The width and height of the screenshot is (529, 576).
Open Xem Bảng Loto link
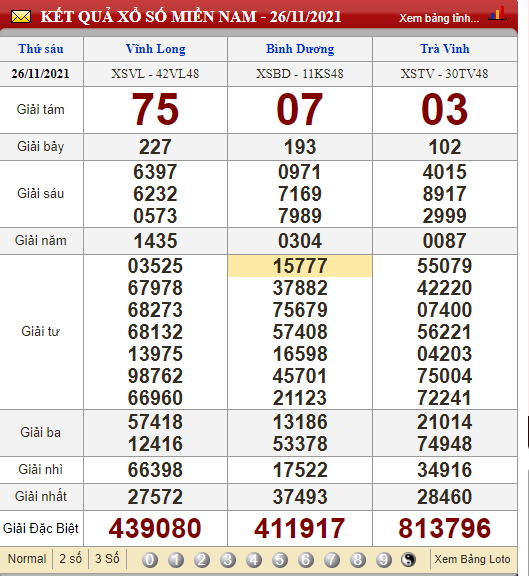[472, 559]
